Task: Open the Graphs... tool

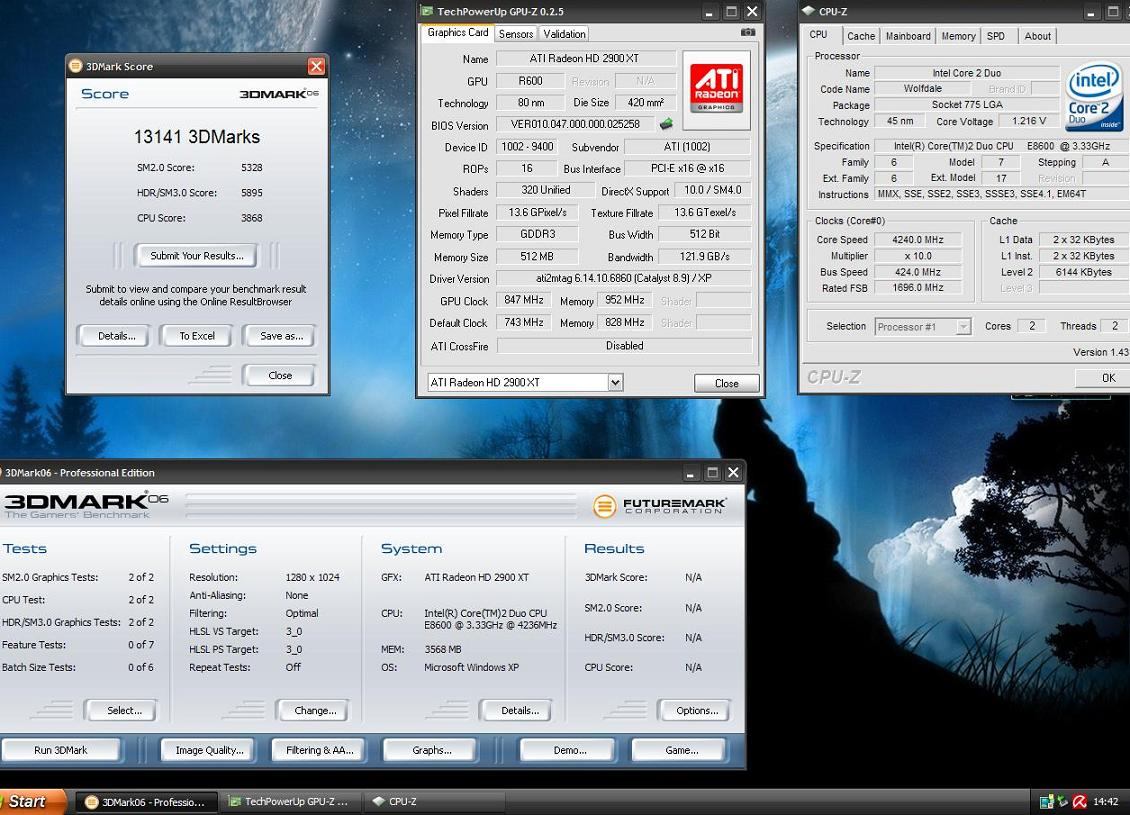Action: 432,750
